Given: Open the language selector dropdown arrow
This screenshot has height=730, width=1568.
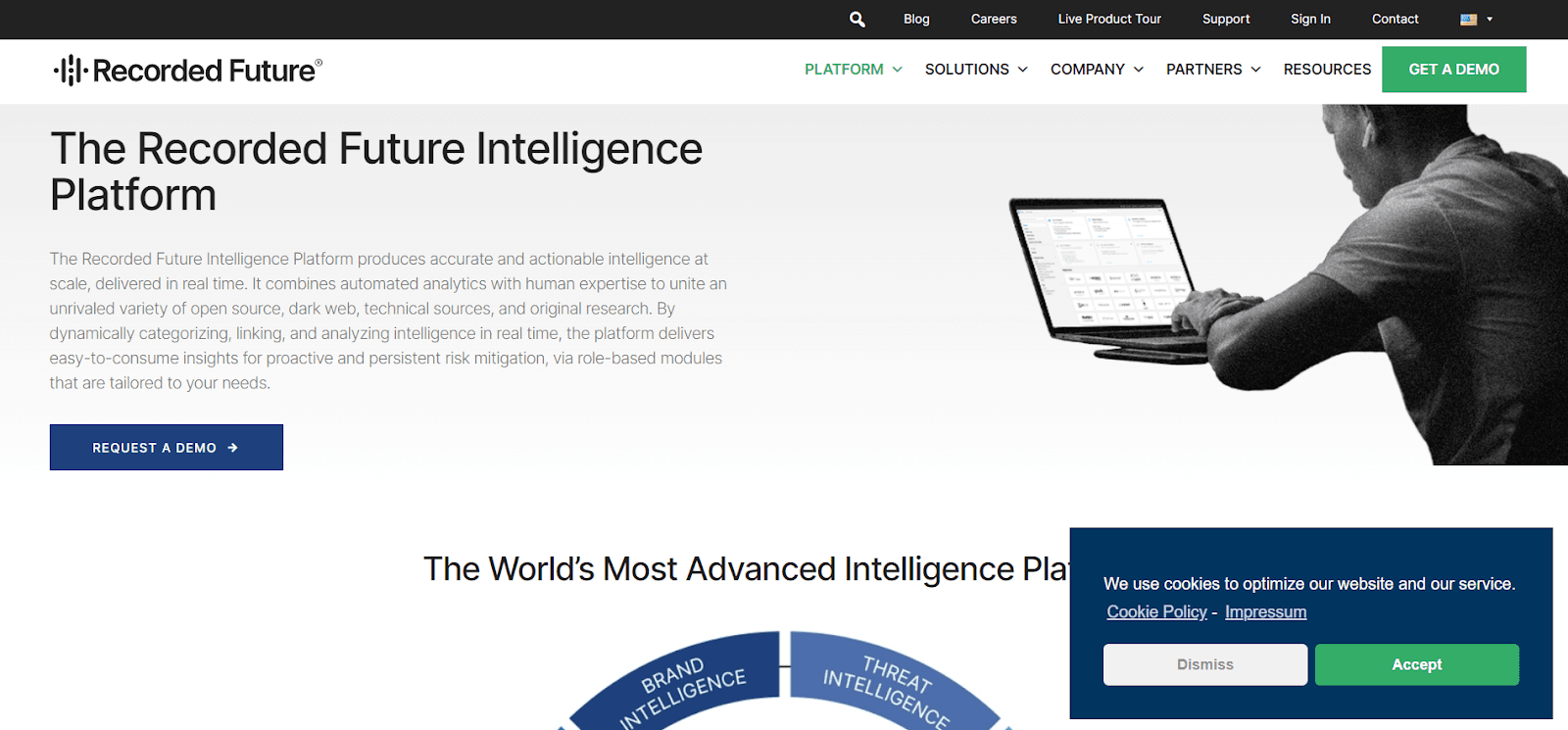Looking at the screenshot, I should [1490, 20].
